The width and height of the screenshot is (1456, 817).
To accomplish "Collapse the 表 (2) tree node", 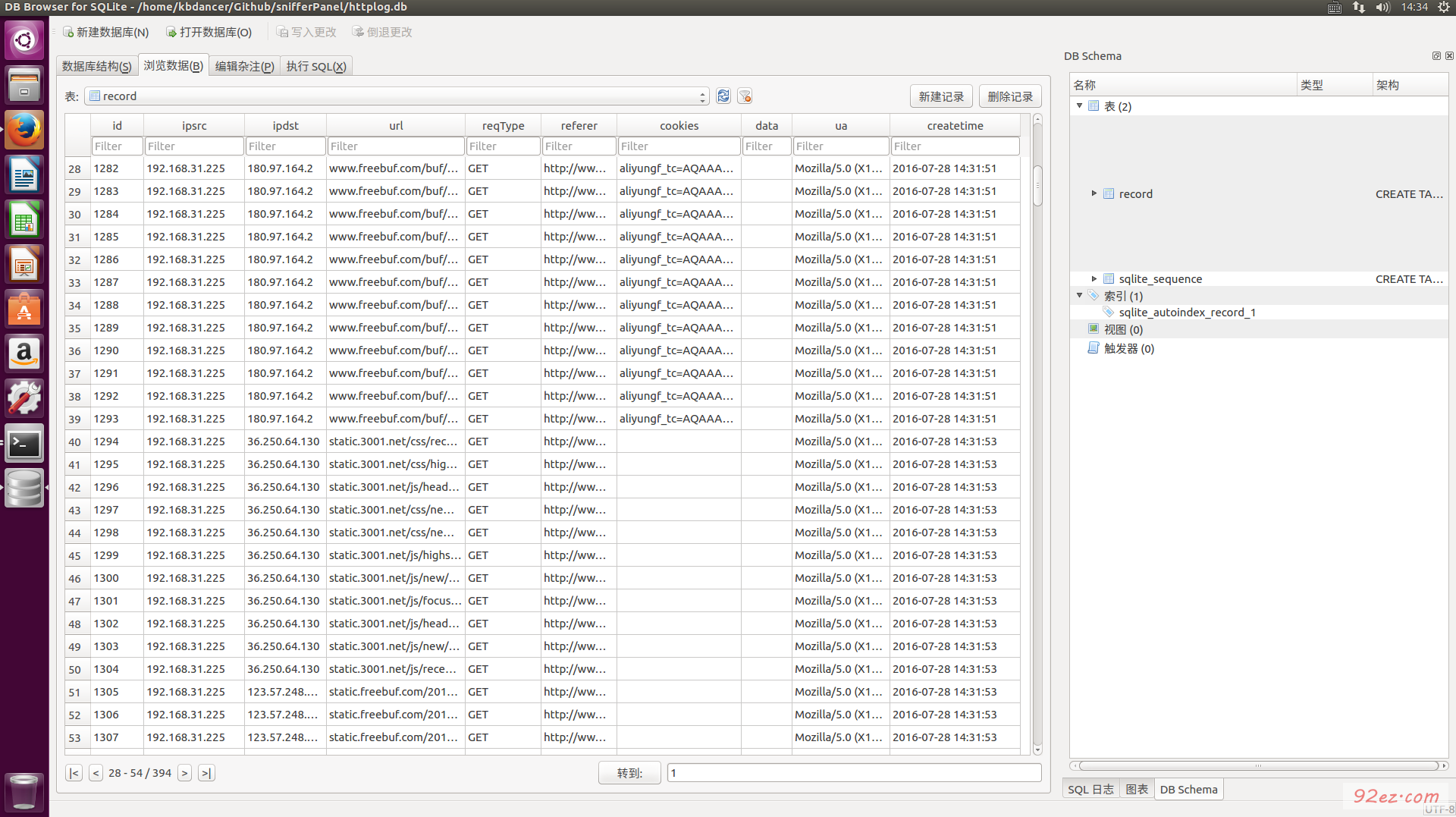I will click(1079, 105).
